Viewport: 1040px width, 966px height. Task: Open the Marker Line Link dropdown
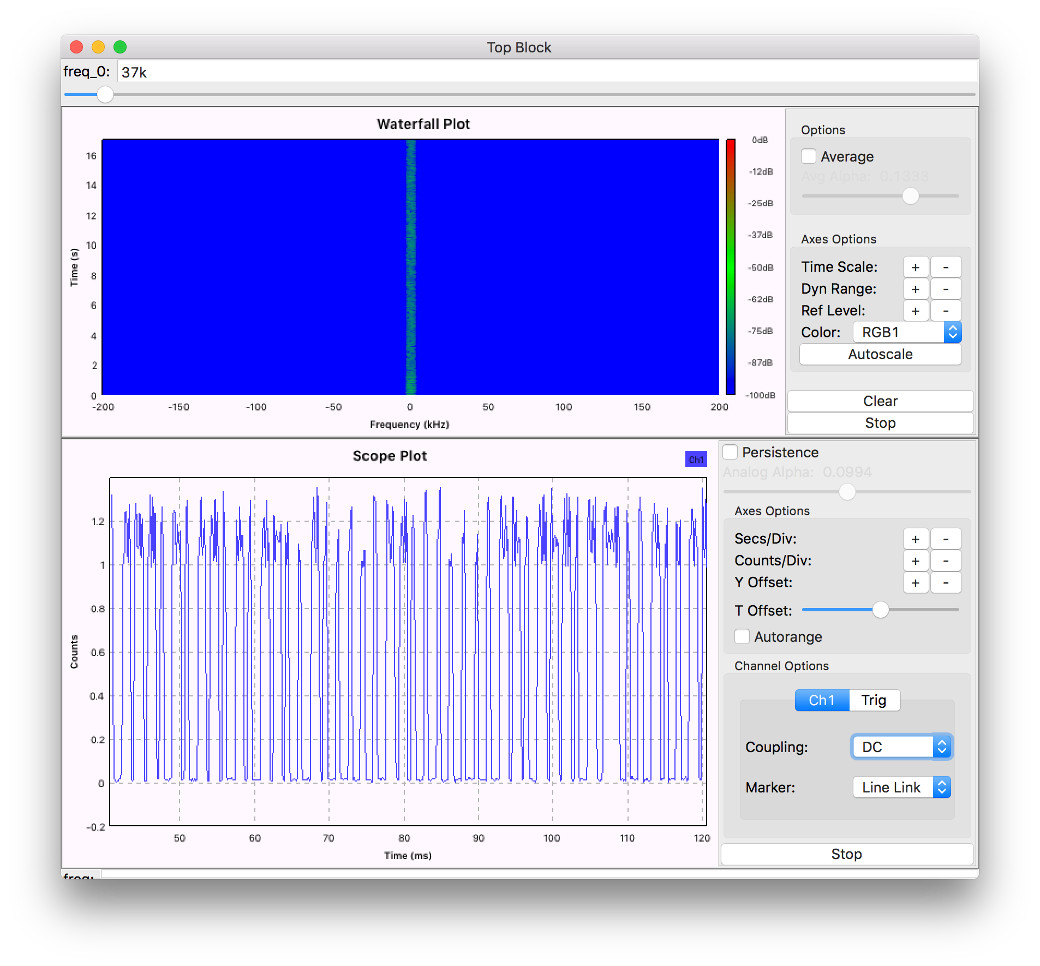[x=901, y=788]
